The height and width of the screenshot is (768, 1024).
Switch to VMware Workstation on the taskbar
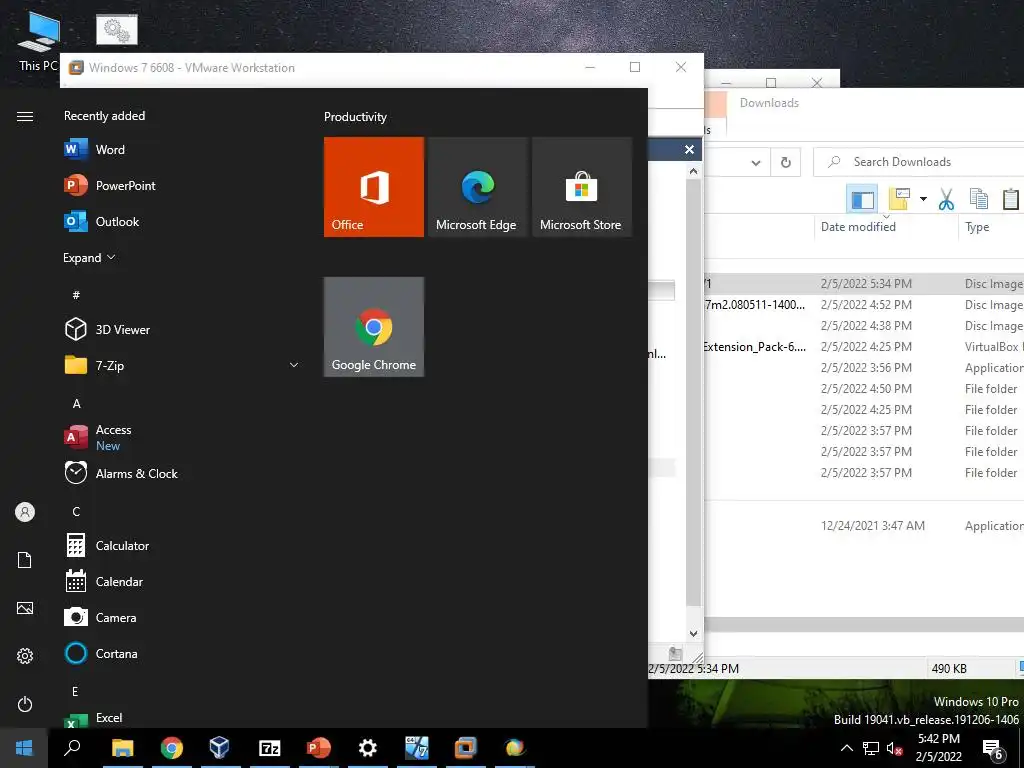coord(466,748)
